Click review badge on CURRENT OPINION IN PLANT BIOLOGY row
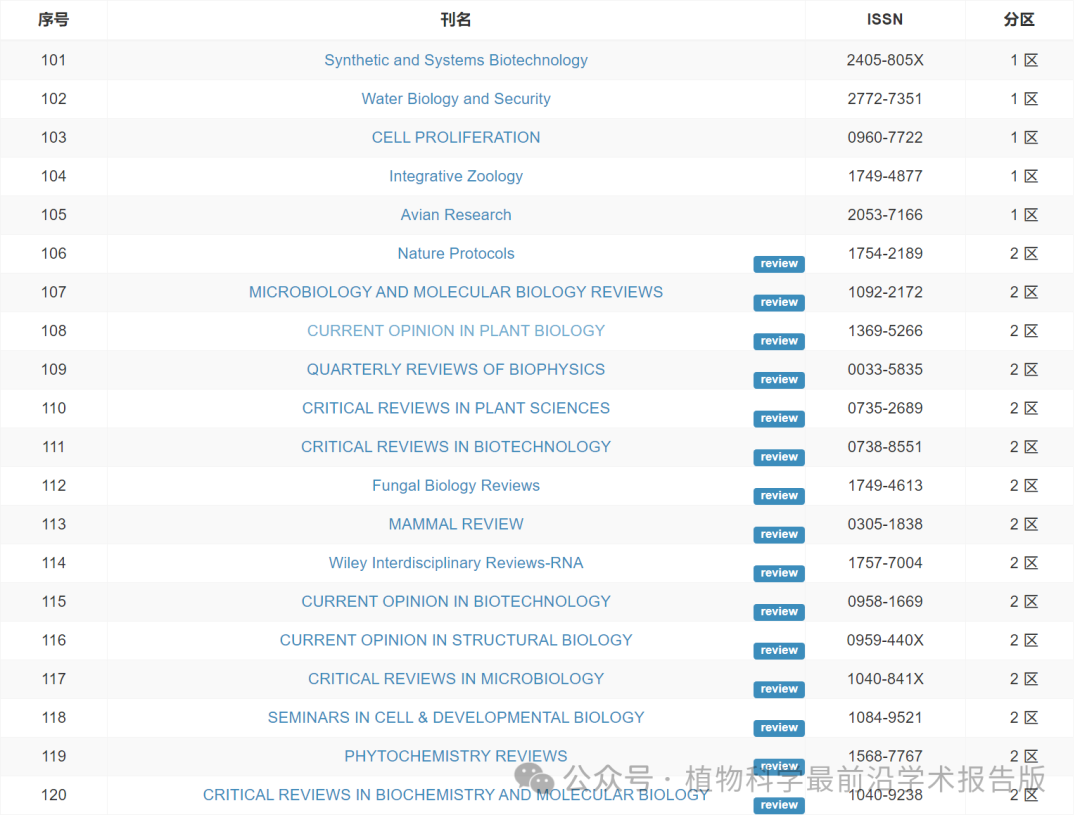 point(778,341)
